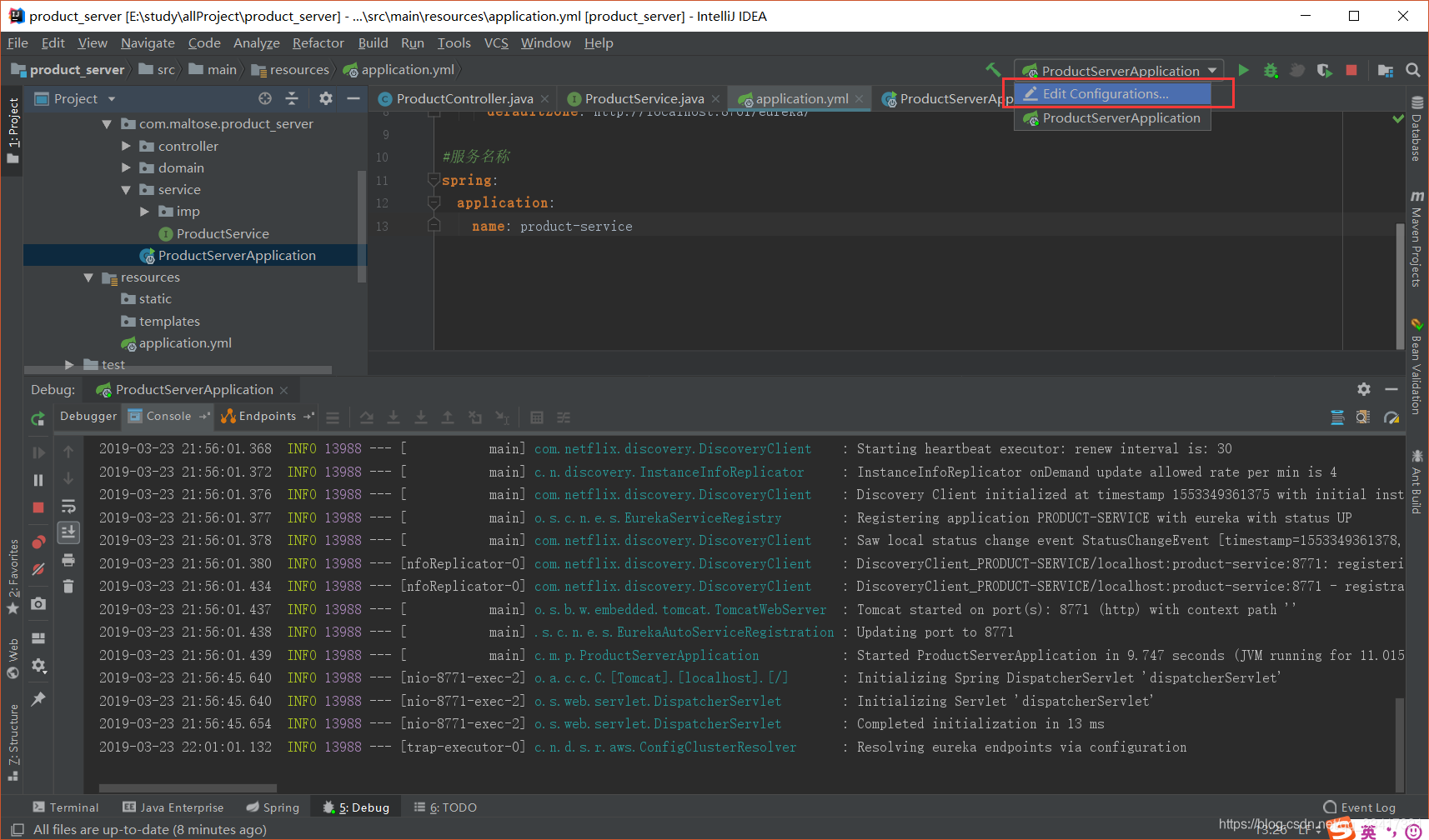Image resolution: width=1429 pixels, height=840 pixels.
Task: Open the Terminal tool window
Action: coord(65,807)
